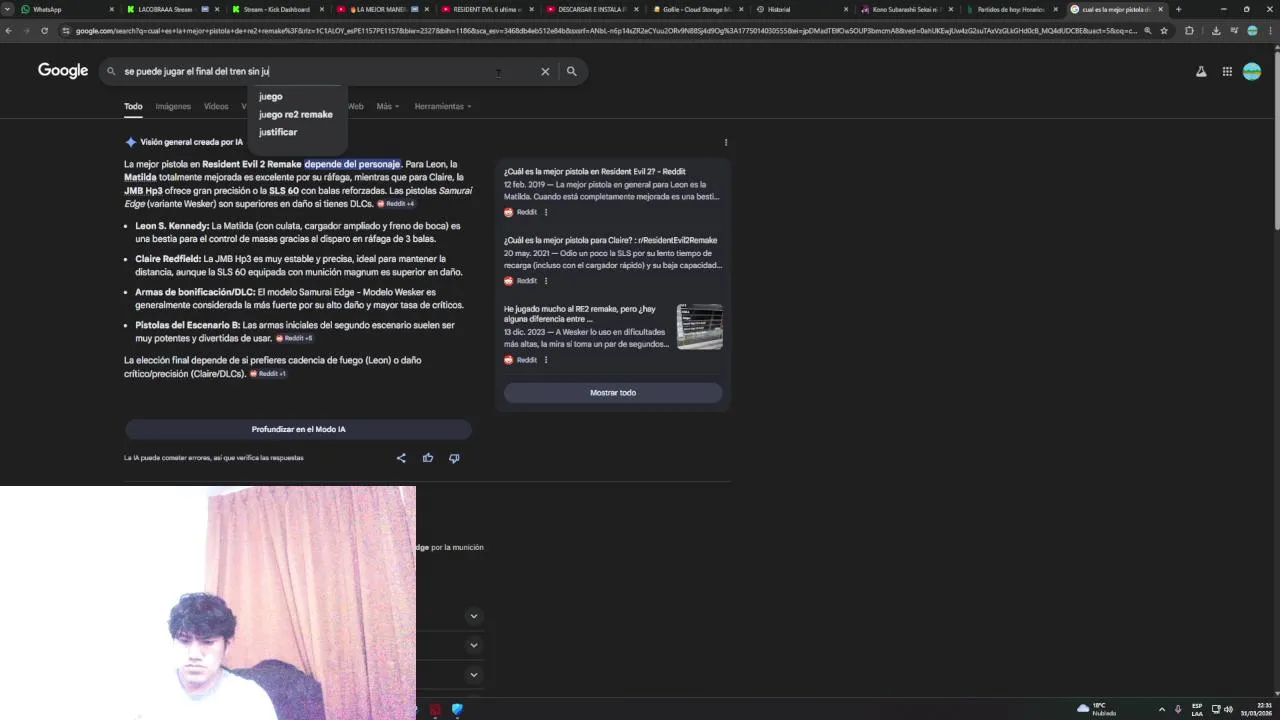Switch to the Partidos de hoy tab
Image resolution: width=1280 pixels, height=720 pixels.
1012,9
